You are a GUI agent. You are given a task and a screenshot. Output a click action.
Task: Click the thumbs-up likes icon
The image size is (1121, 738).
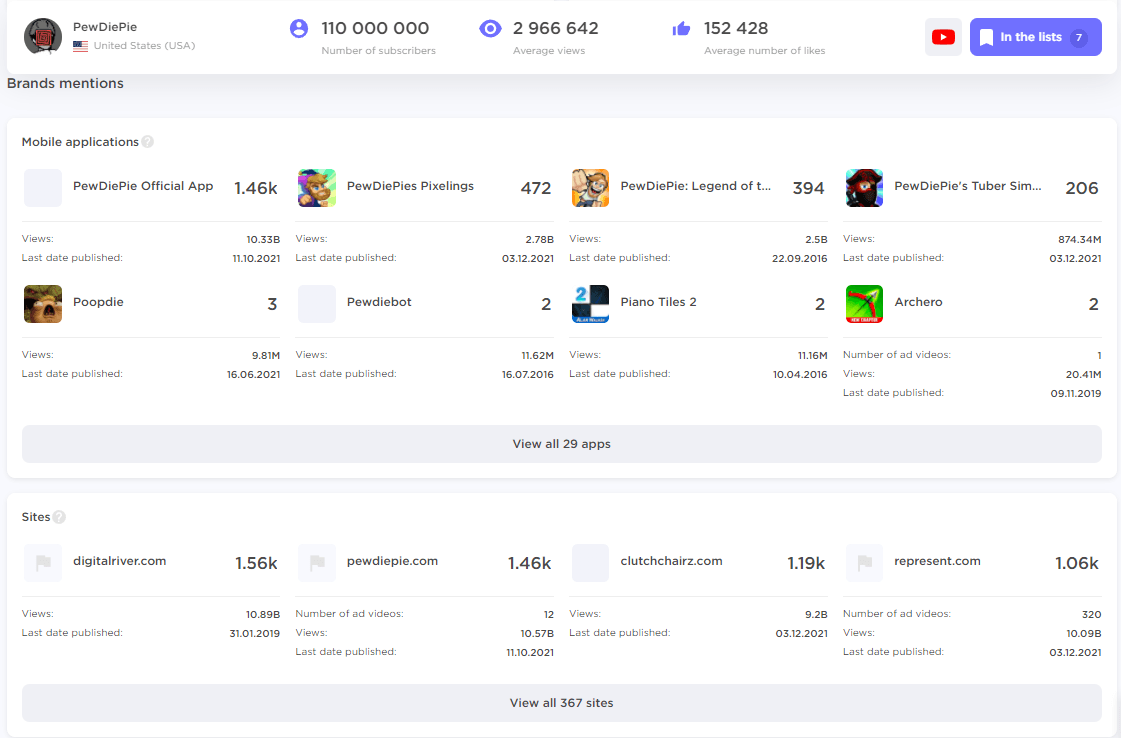tap(681, 29)
